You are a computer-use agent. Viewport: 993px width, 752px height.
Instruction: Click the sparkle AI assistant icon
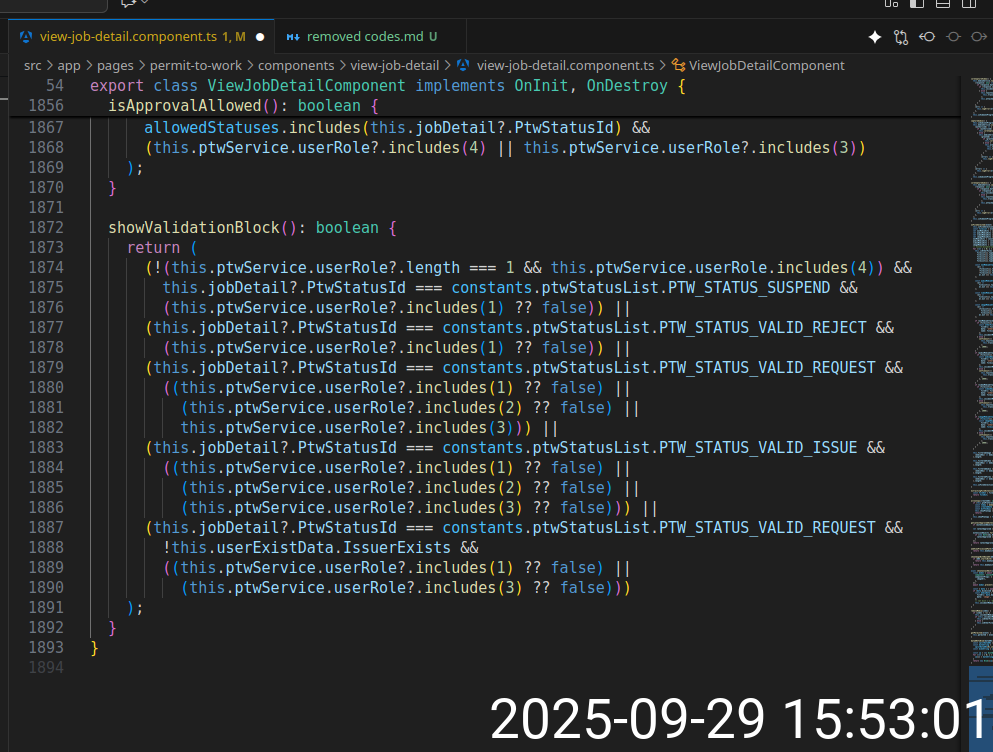[875, 37]
